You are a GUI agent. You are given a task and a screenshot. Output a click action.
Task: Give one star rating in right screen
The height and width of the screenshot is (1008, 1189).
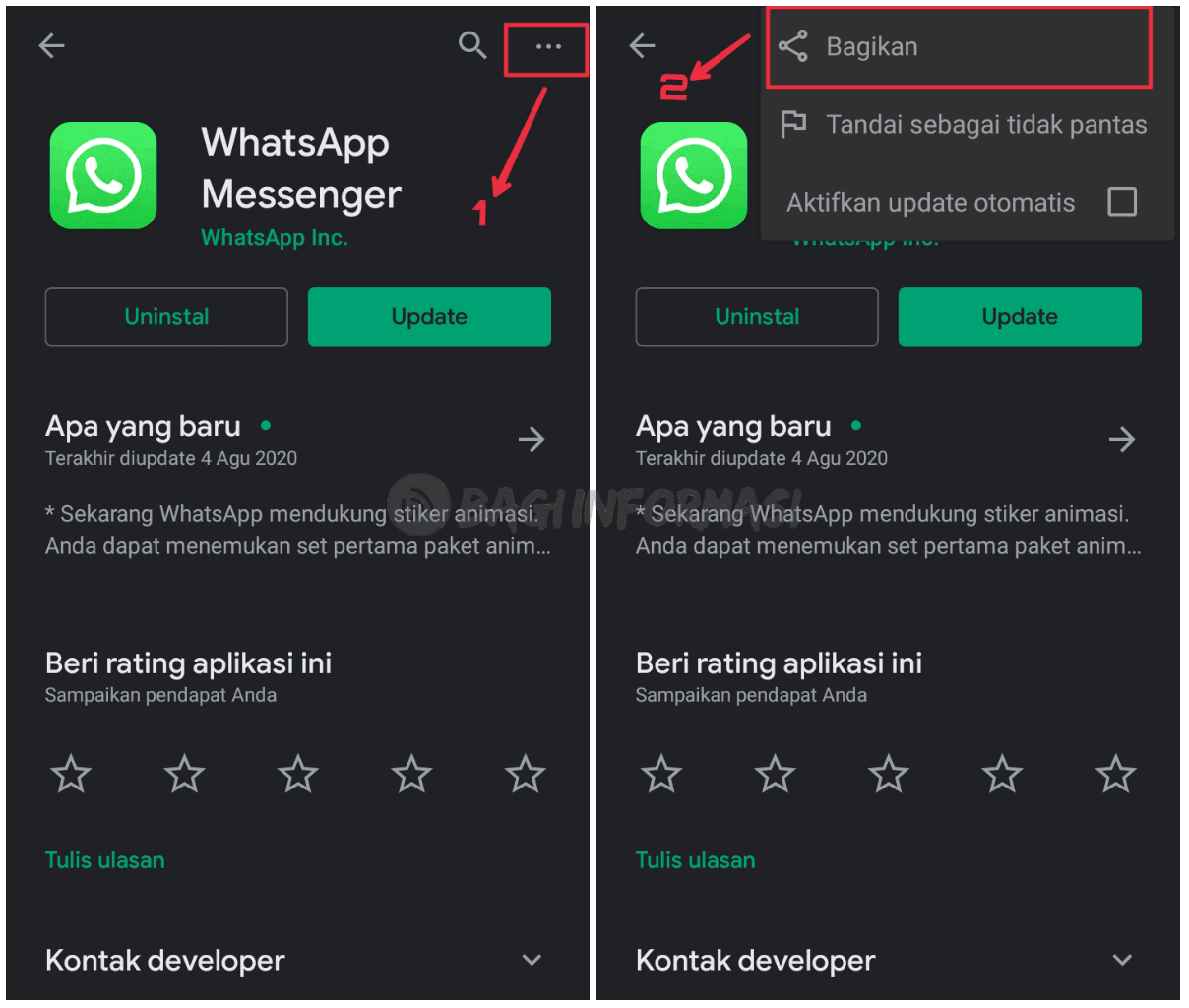pos(661,774)
